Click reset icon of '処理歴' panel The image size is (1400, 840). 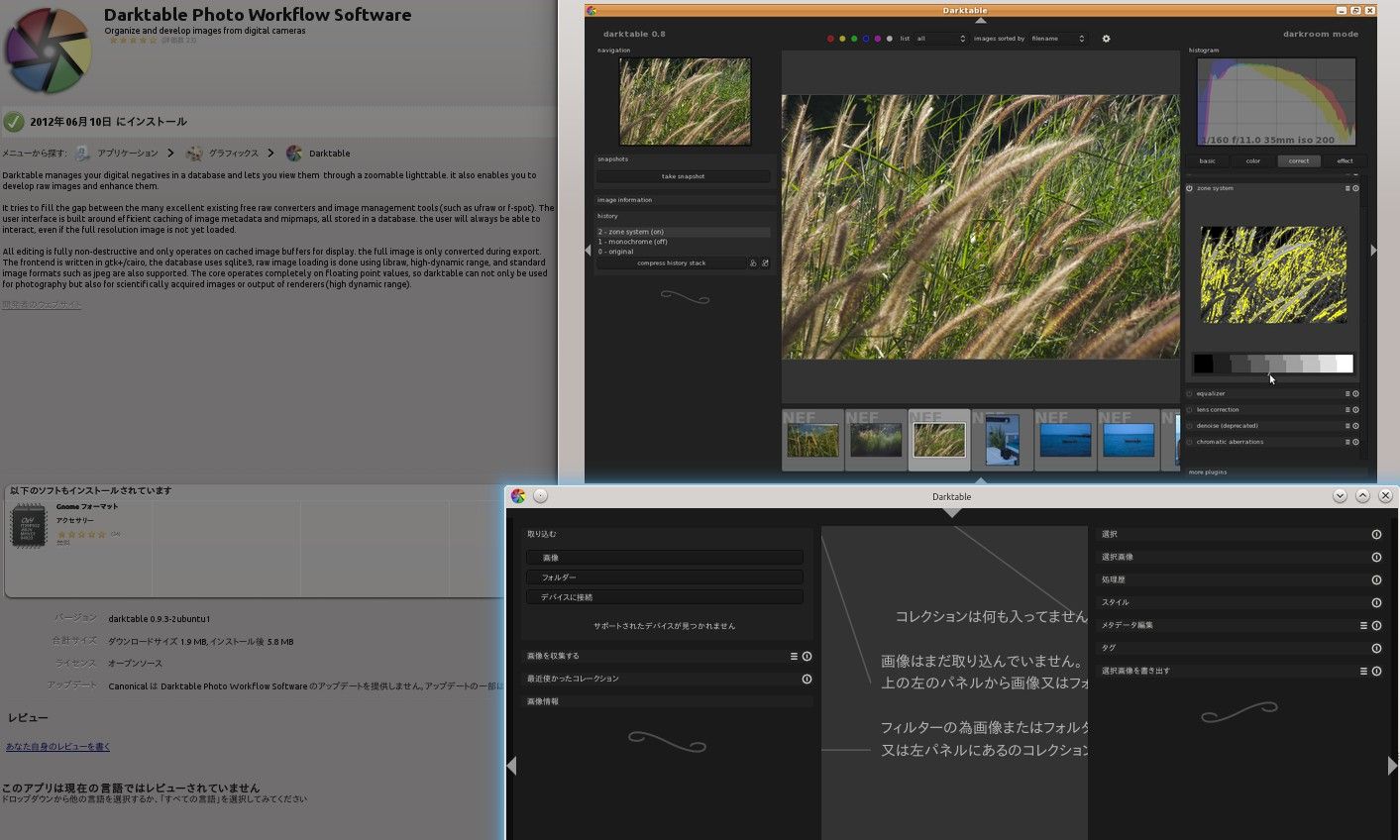click(1376, 579)
